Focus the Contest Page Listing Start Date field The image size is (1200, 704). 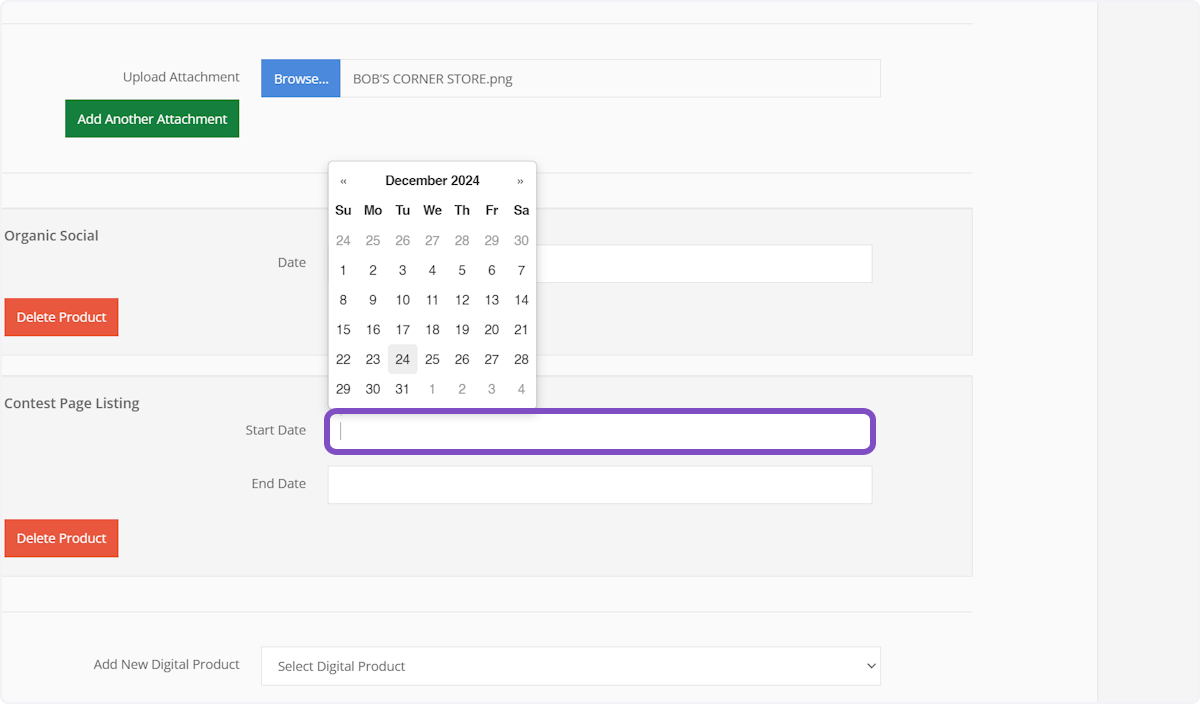[600, 431]
